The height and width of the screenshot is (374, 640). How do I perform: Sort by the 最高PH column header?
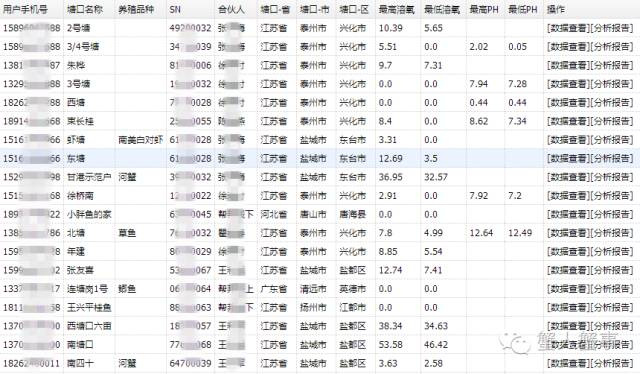(x=484, y=9)
